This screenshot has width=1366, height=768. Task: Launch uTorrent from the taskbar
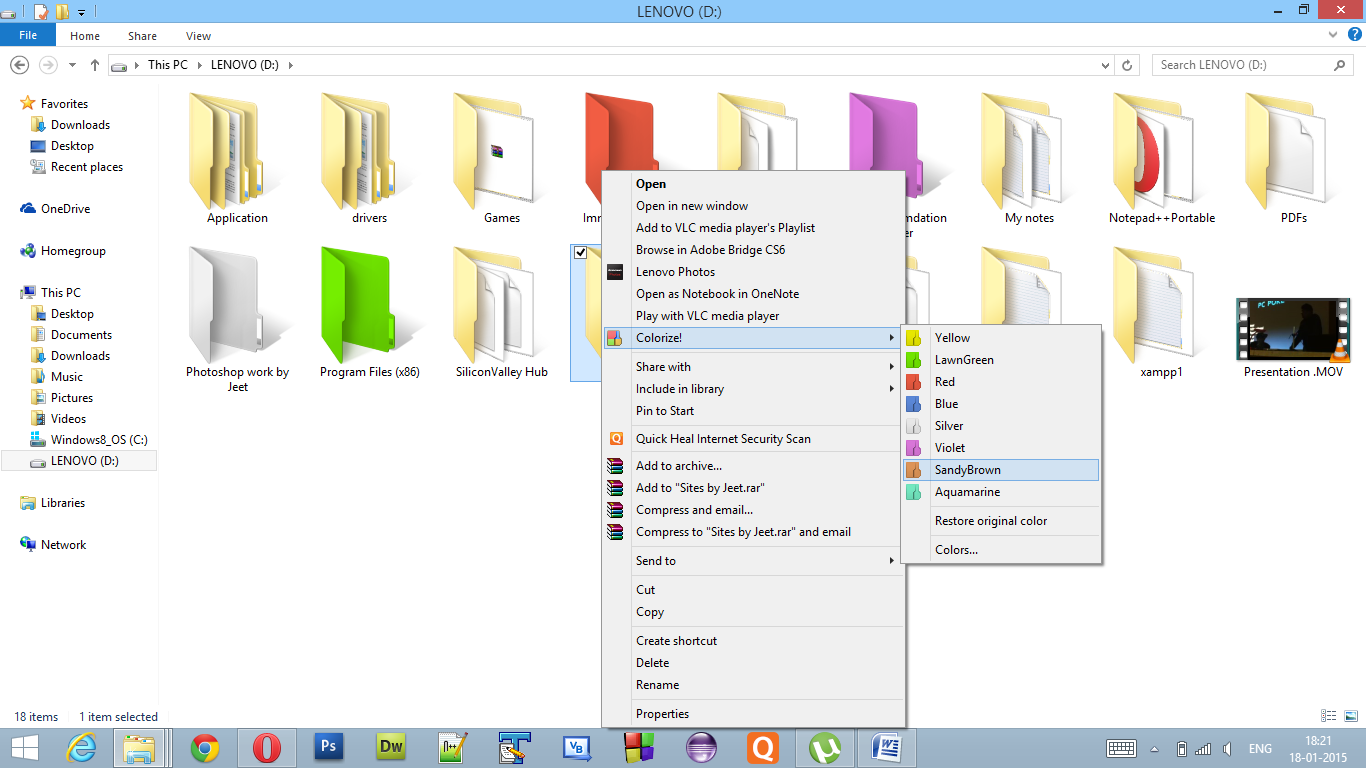tap(824, 747)
